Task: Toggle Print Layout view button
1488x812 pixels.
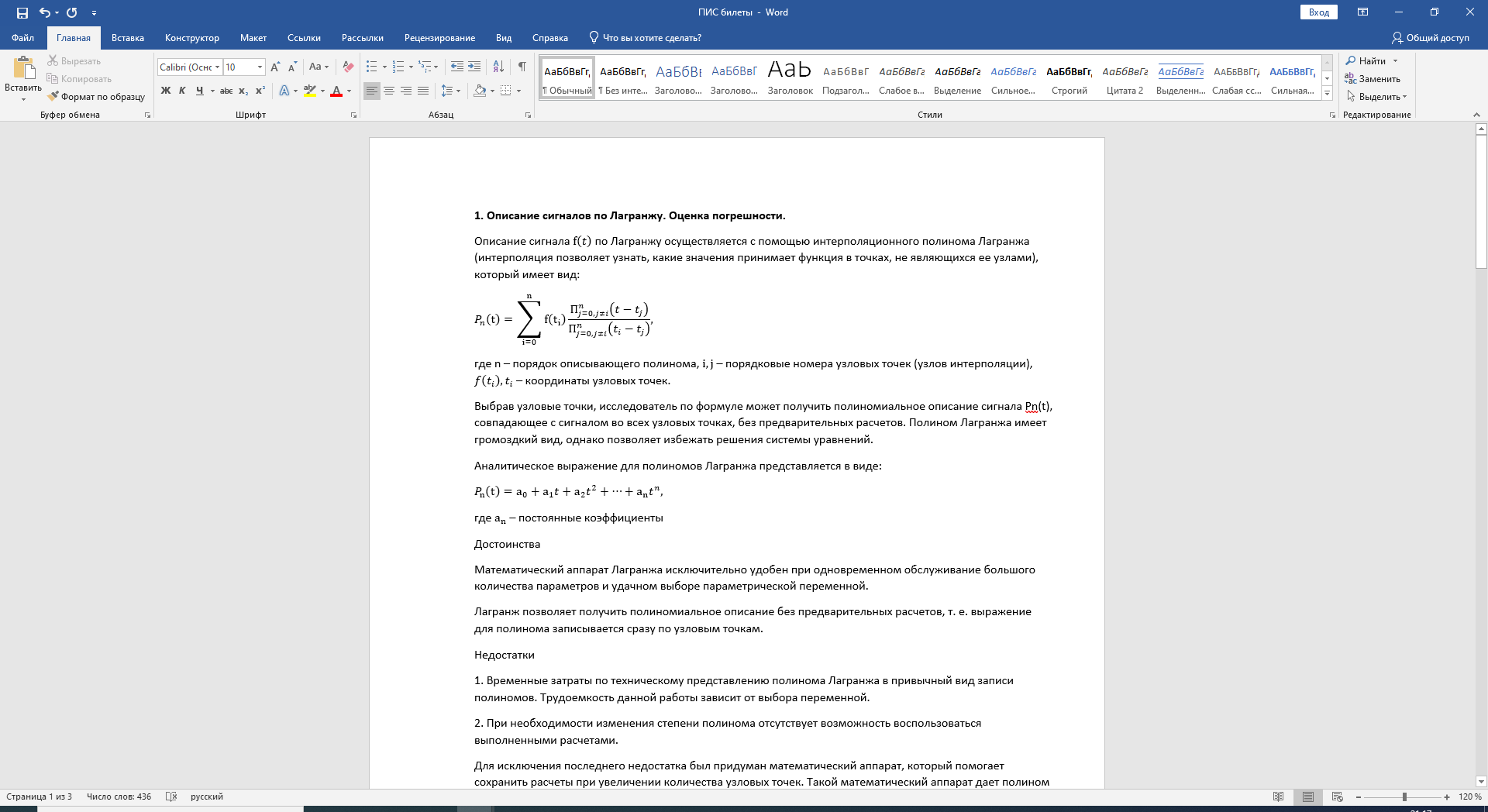Action: click(x=1308, y=797)
